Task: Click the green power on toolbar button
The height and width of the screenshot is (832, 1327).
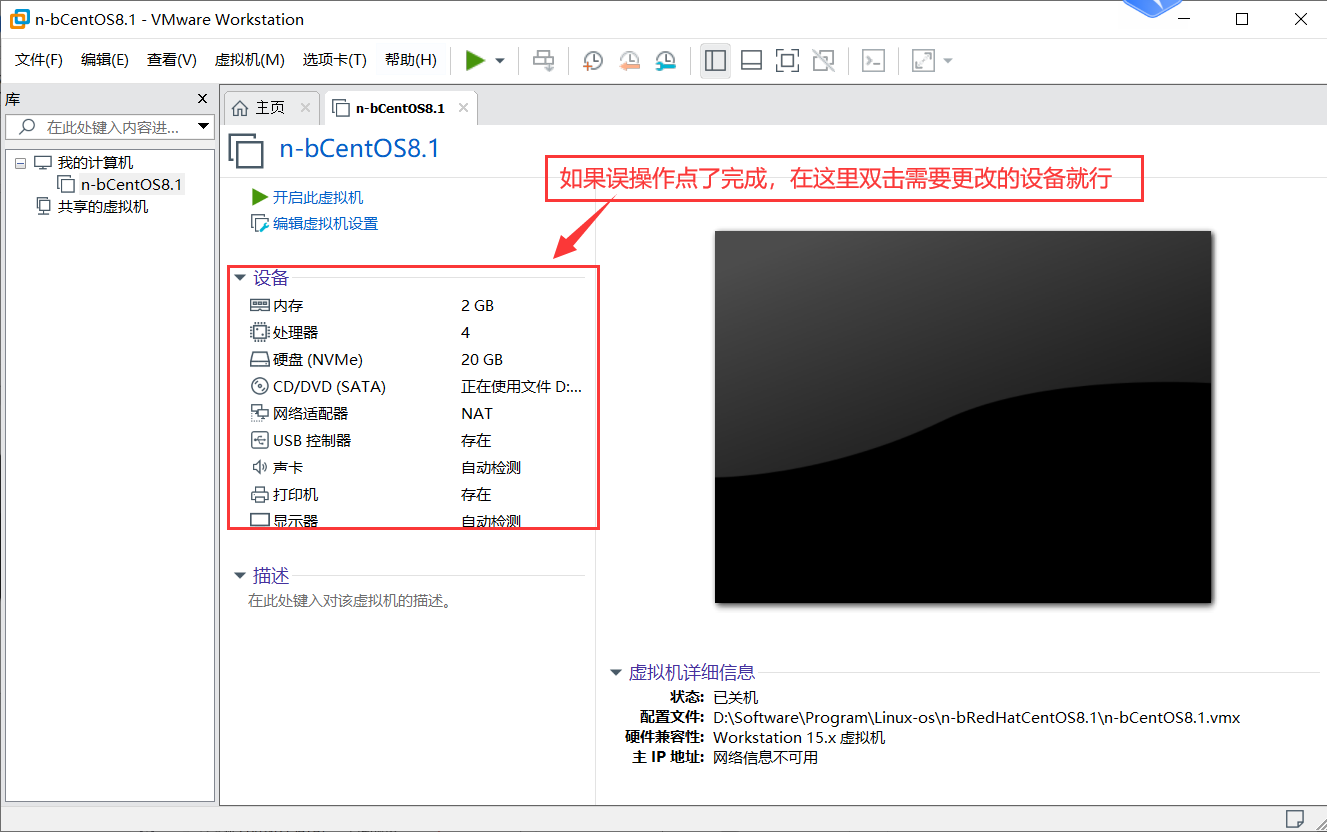Action: click(475, 61)
